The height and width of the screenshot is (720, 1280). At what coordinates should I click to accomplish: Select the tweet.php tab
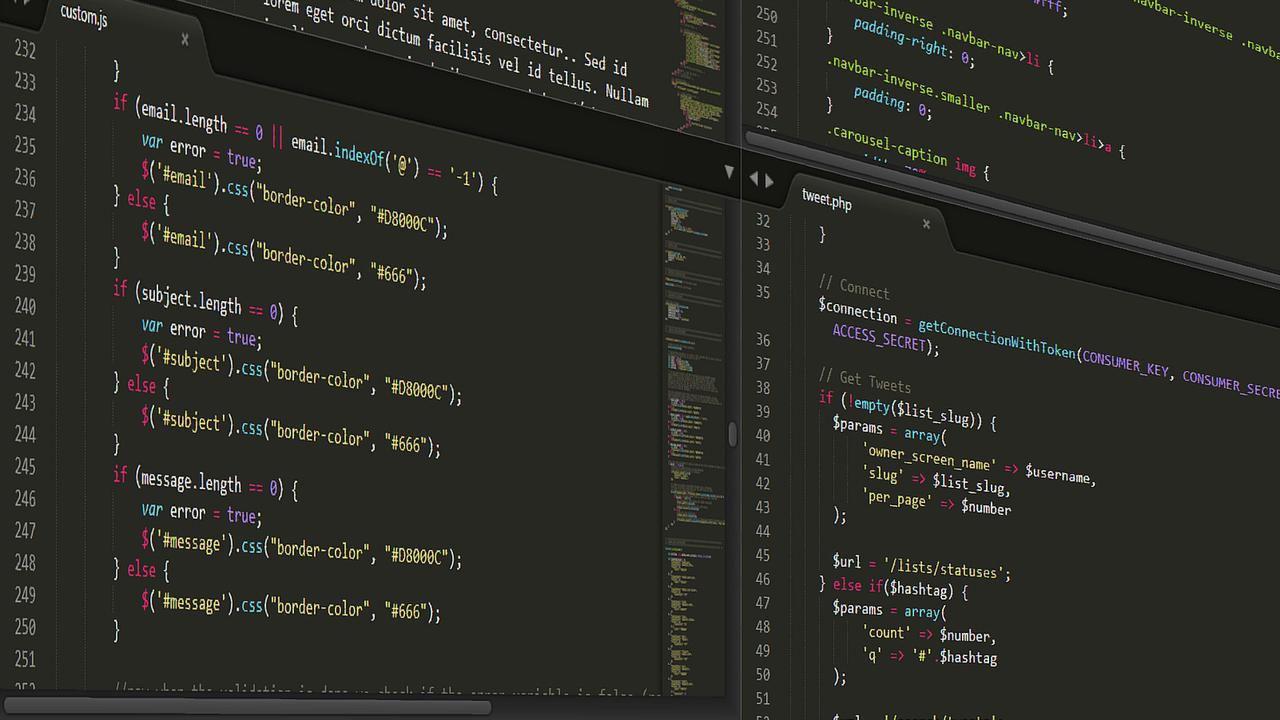click(x=826, y=200)
